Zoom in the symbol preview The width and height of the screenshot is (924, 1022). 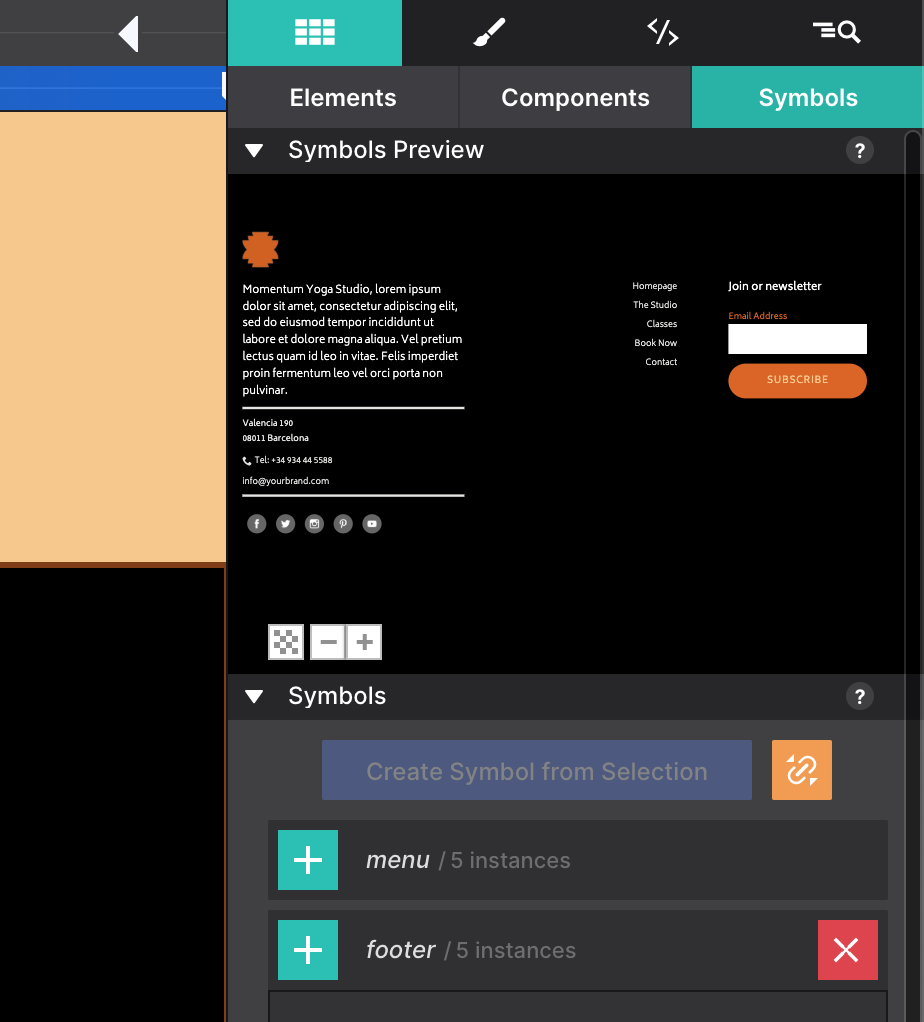[364, 642]
